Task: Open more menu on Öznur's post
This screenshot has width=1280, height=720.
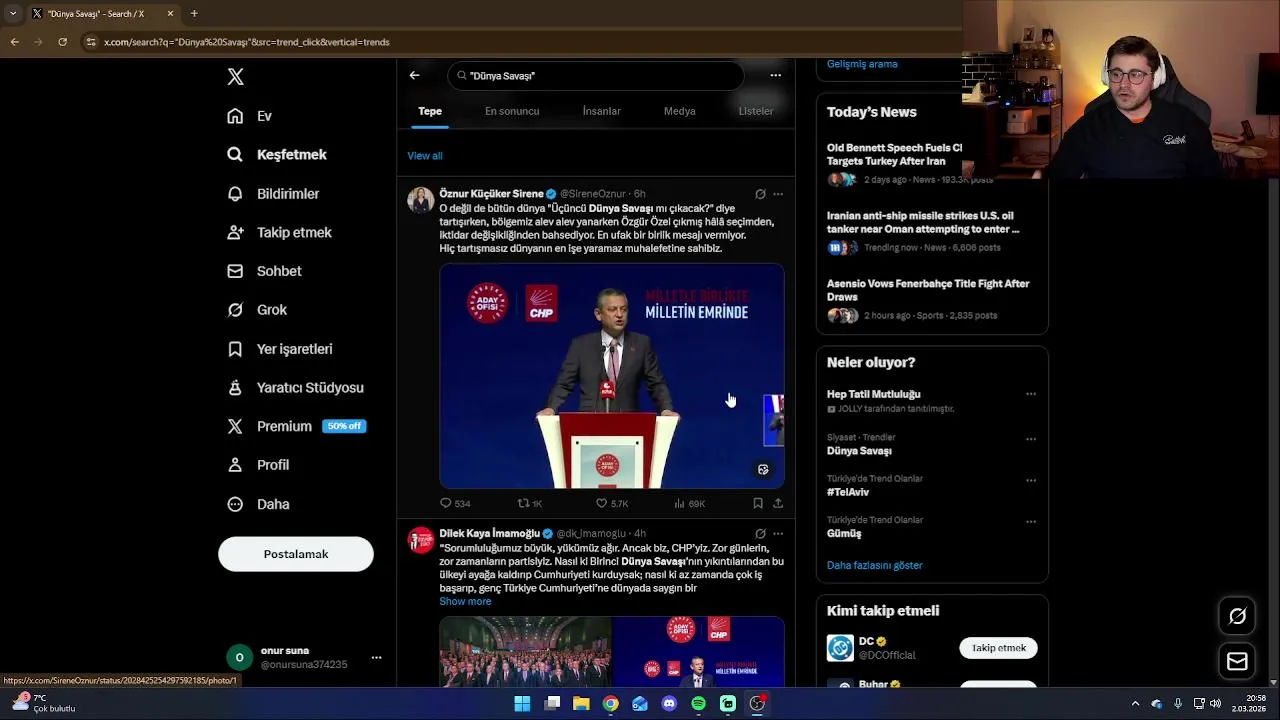Action: (x=778, y=194)
